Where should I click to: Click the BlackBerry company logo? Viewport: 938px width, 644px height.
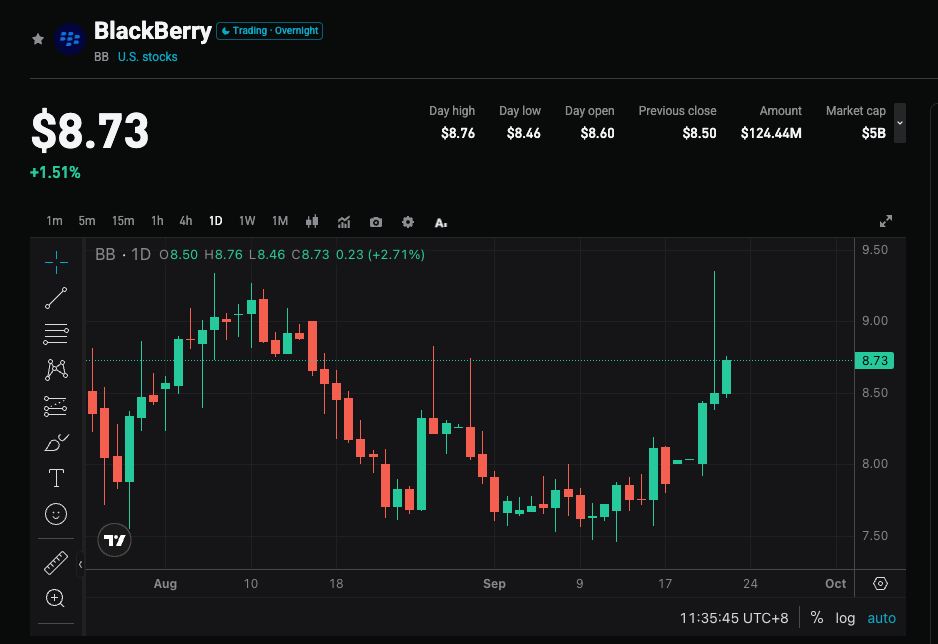pyautogui.click(x=70, y=39)
